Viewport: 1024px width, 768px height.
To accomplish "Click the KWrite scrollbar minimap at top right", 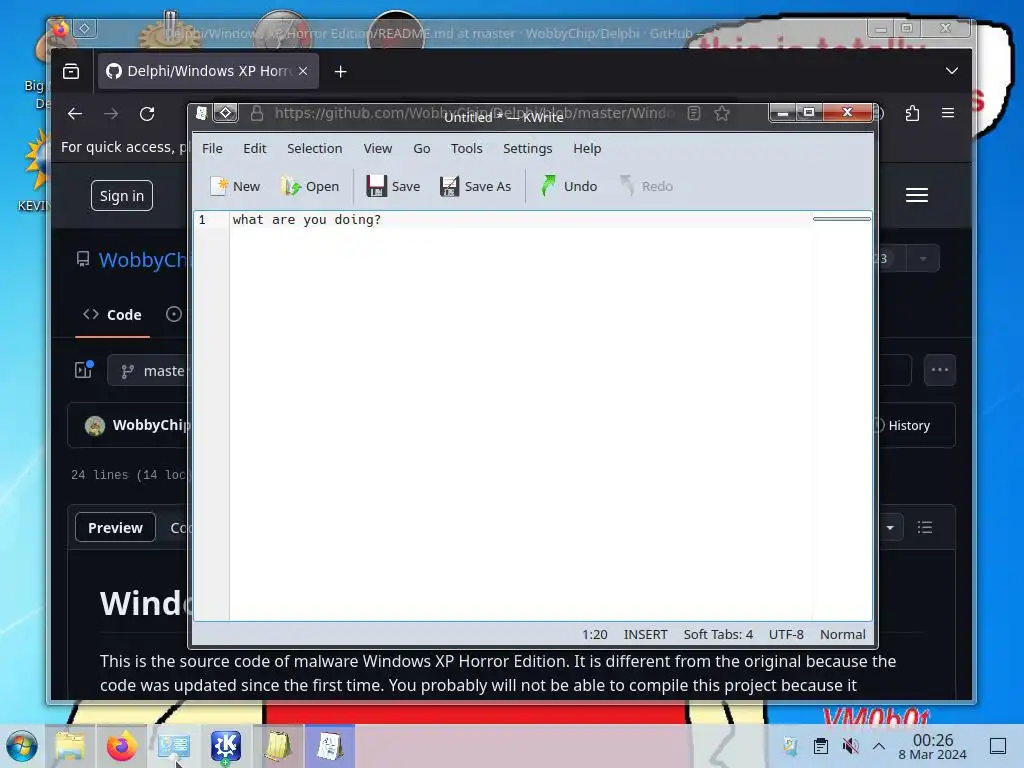I will pos(842,219).
